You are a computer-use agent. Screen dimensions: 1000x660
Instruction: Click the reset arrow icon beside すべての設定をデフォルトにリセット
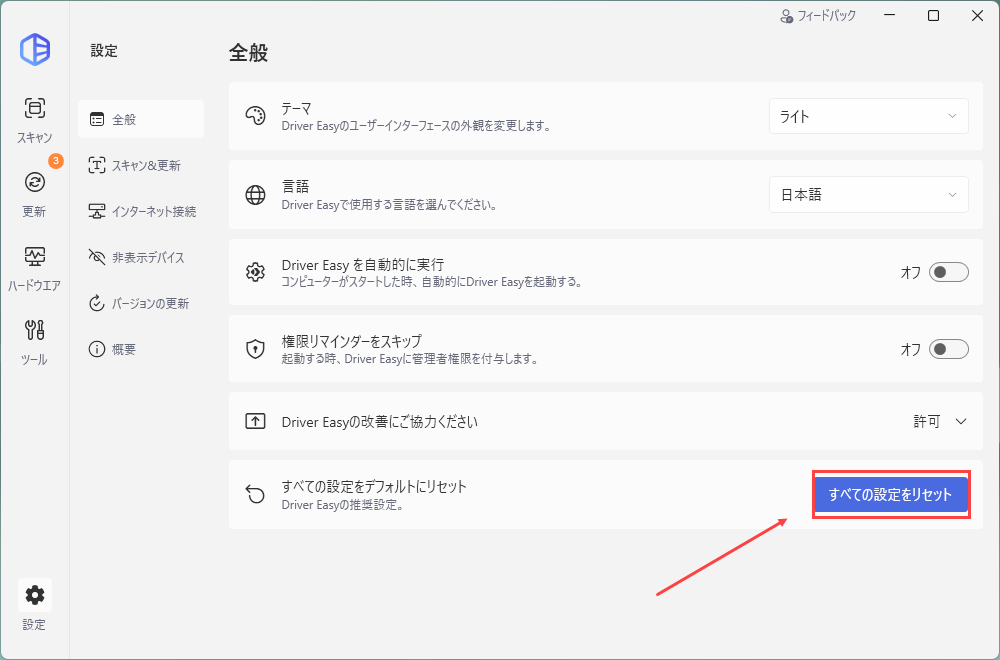tap(255, 494)
